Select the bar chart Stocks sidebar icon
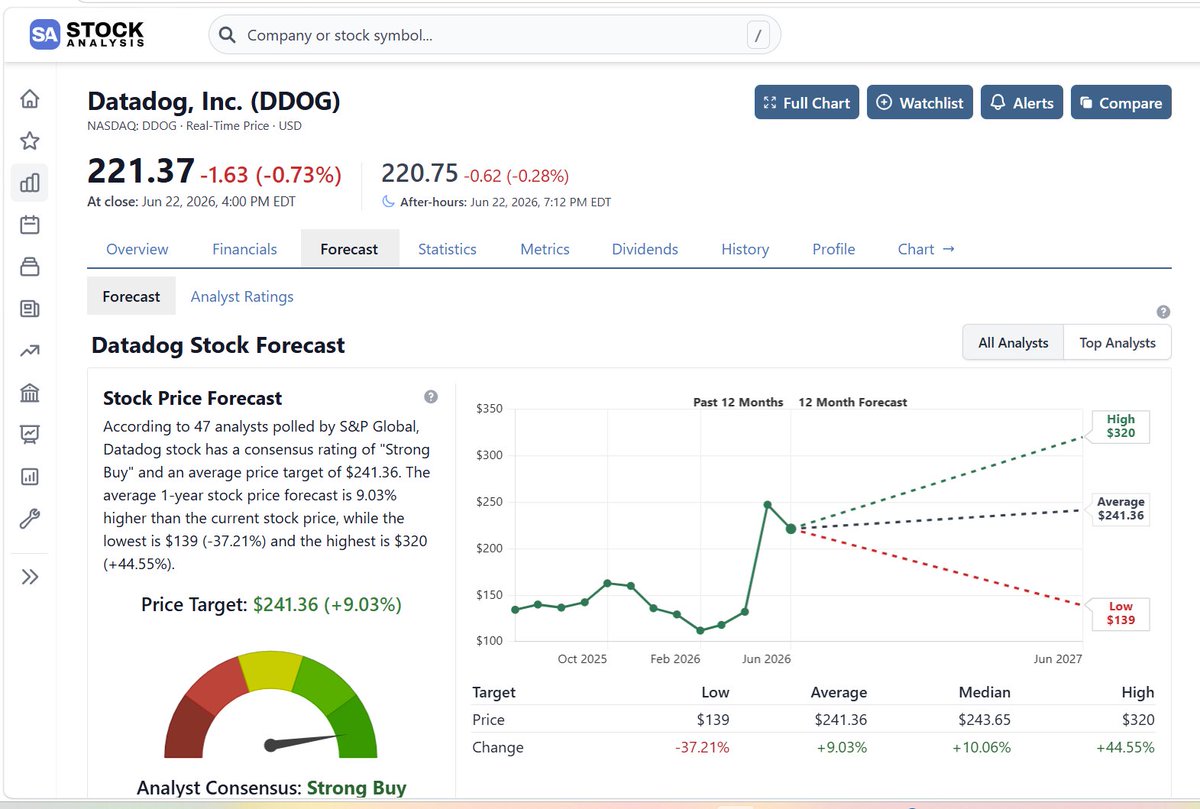The image size is (1200, 809). tap(30, 182)
